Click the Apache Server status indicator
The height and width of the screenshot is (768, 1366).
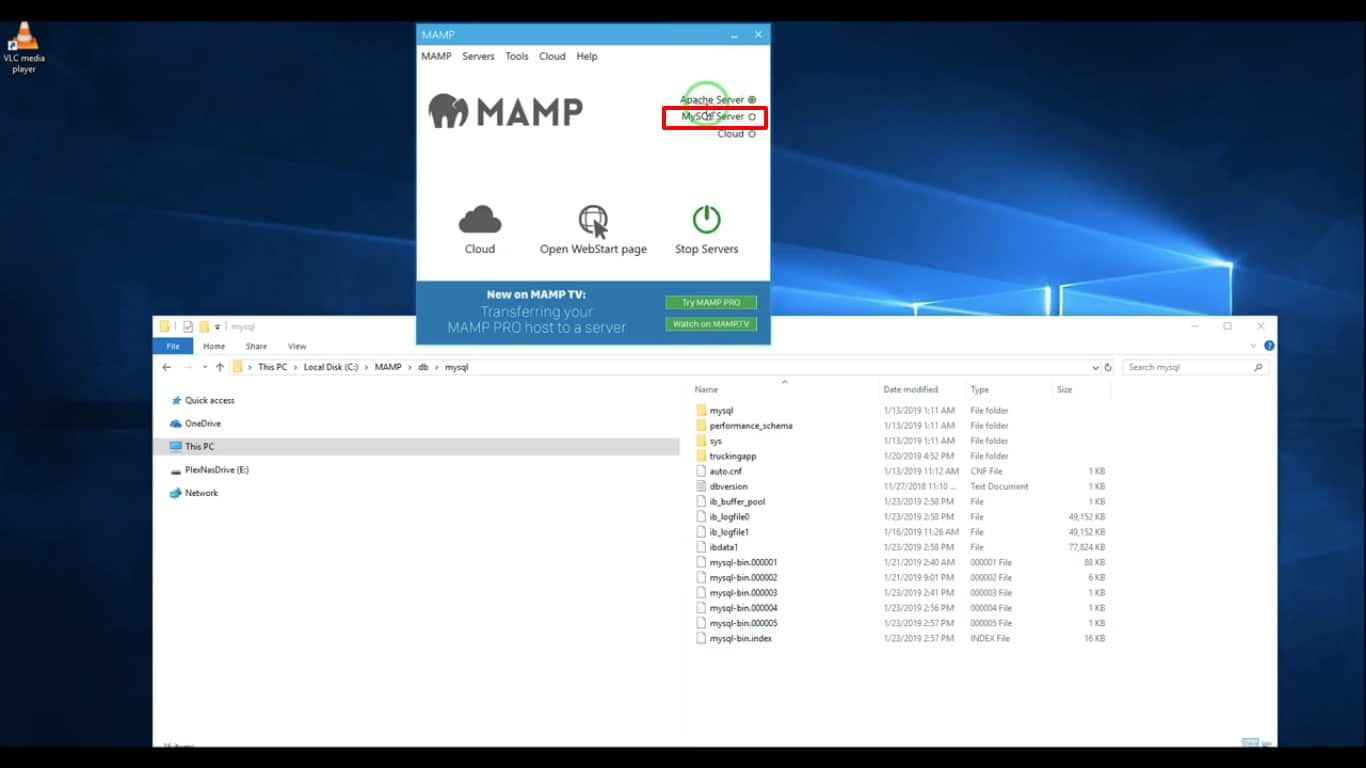pyautogui.click(x=752, y=100)
